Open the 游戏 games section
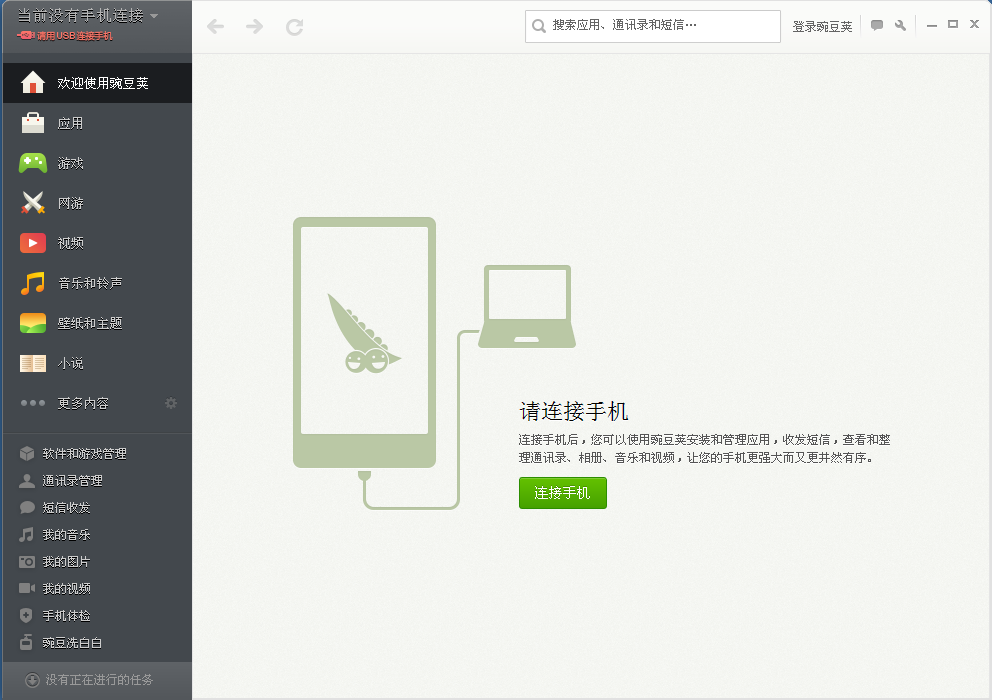Viewport: 992px width, 700px height. pyautogui.click(x=97, y=163)
